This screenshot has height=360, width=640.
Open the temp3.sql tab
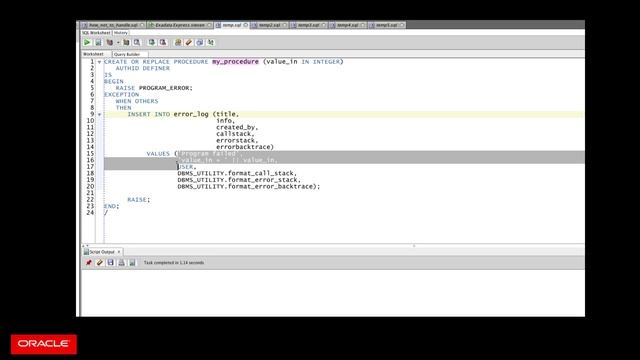click(308, 25)
